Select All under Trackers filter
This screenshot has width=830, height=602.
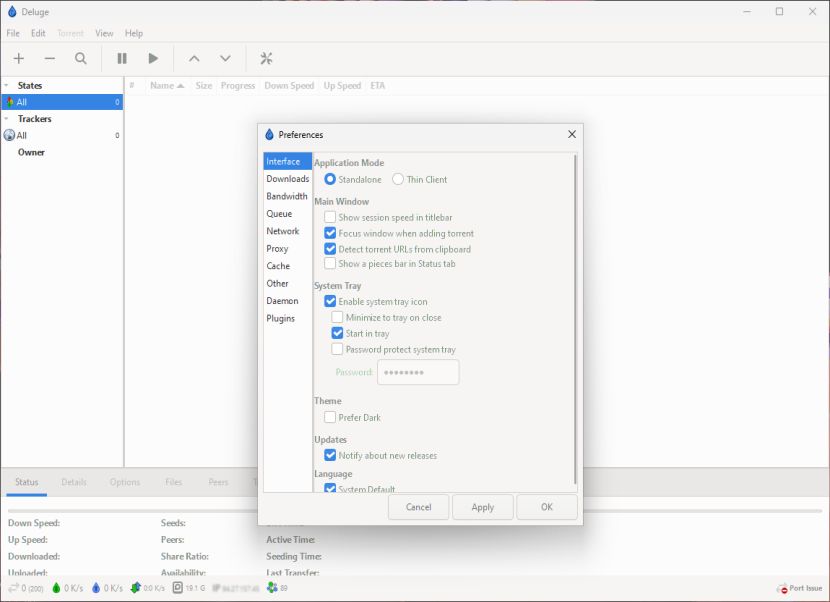click(62, 136)
